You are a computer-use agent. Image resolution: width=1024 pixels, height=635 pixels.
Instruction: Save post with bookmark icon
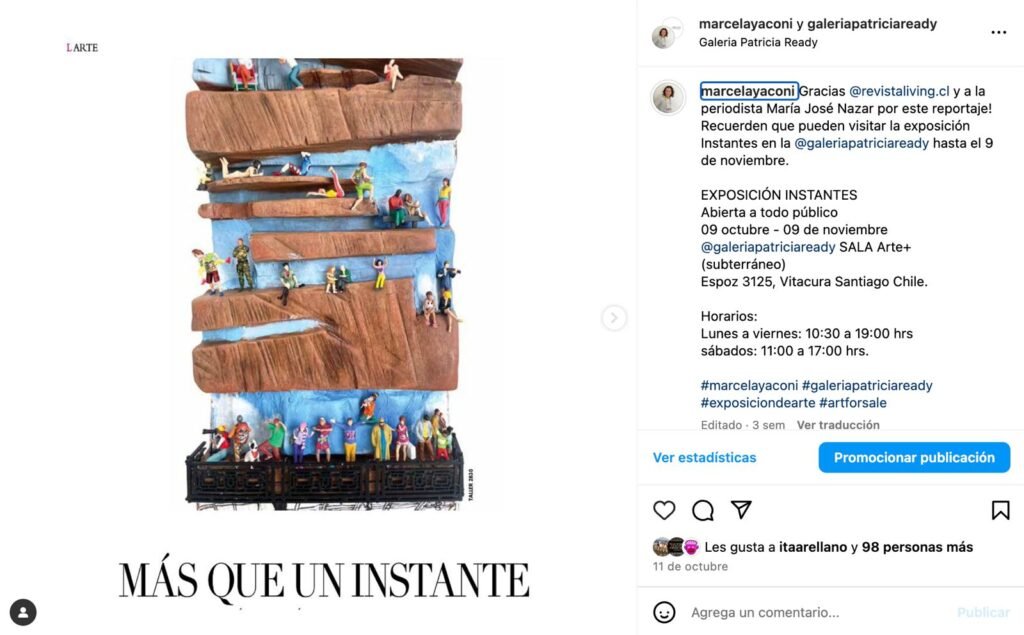click(x=1000, y=510)
